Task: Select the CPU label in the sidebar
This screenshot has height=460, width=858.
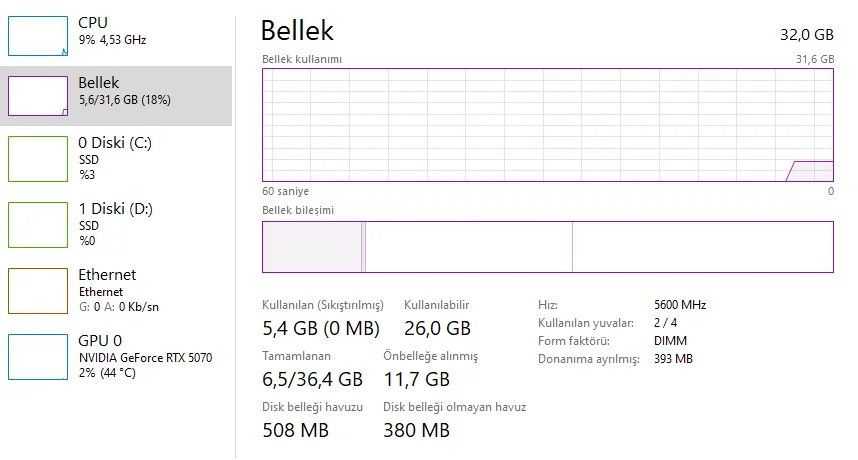Action: (x=93, y=22)
